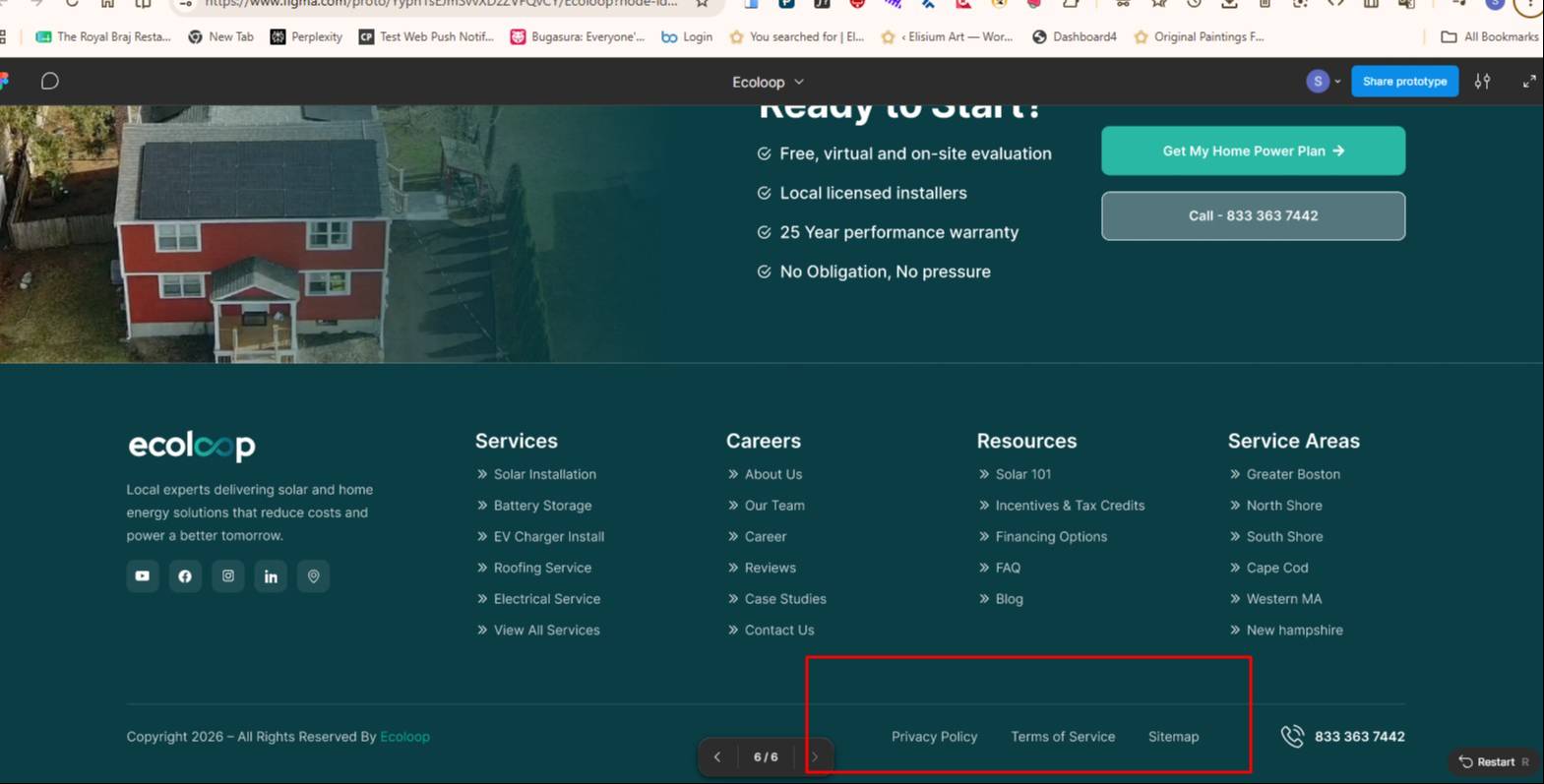
Task: Open the YouTube social icon in footer
Action: (x=143, y=576)
